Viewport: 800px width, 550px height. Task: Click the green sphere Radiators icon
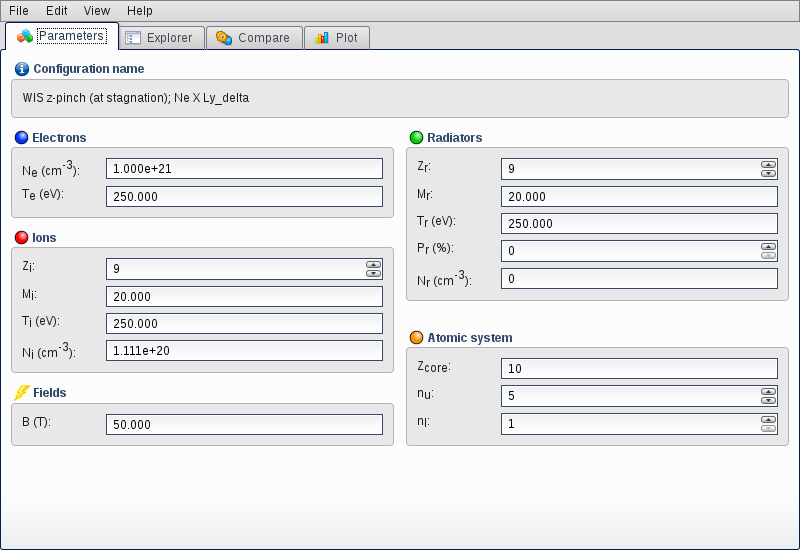(x=416, y=137)
